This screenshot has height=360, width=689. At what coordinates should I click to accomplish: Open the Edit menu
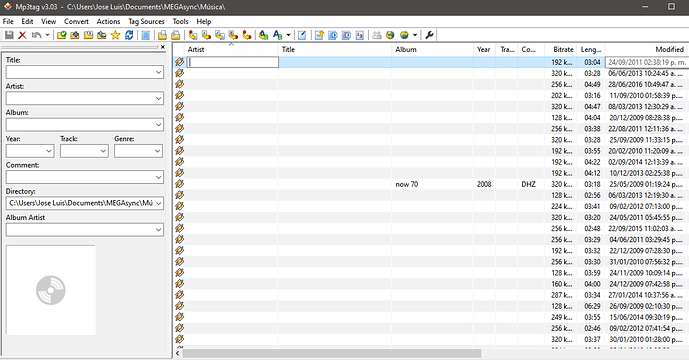tap(27, 21)
